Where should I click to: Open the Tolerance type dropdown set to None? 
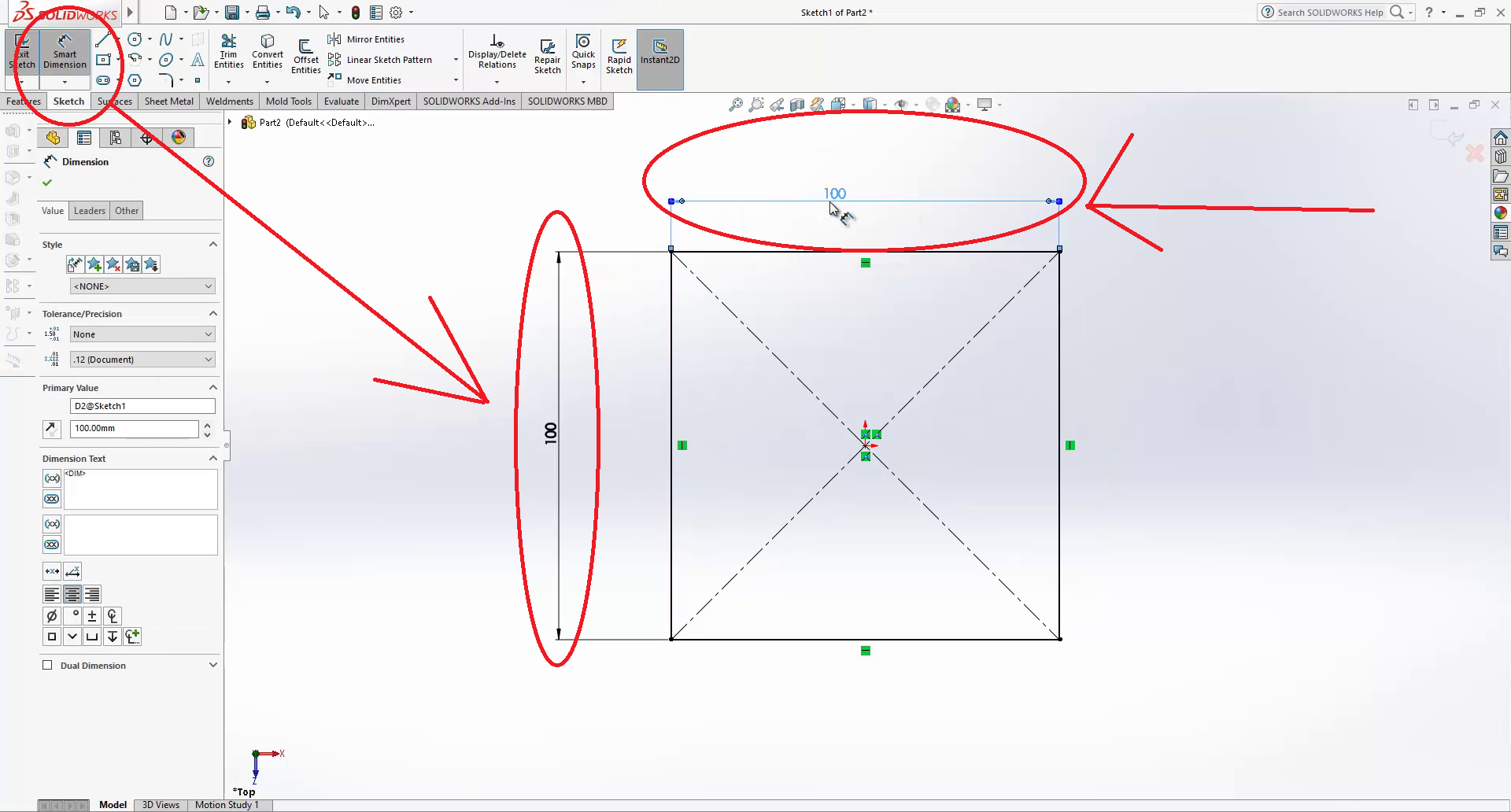(x=142, y=334)
